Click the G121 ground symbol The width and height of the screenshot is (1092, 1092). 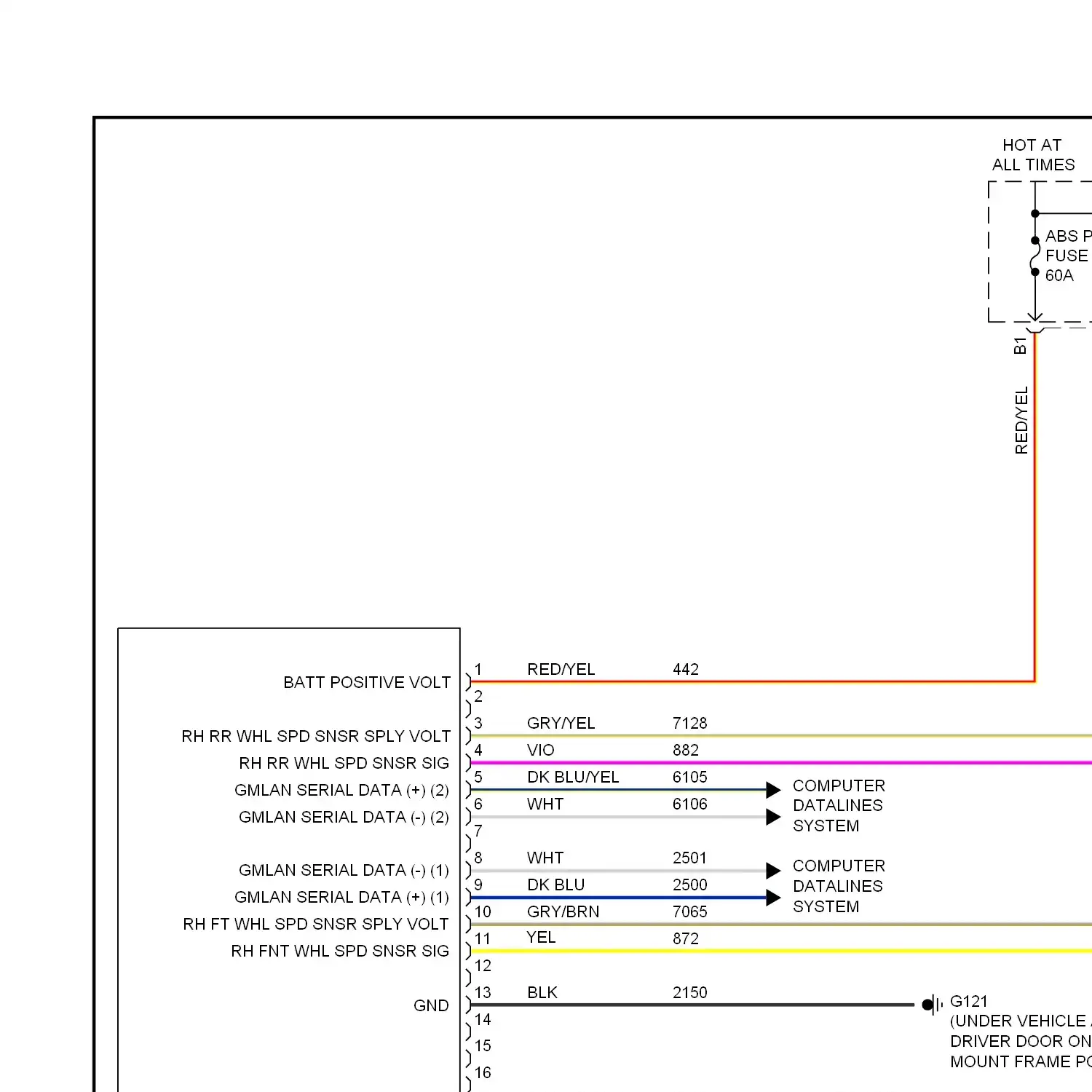click(x=932, y=1005)
